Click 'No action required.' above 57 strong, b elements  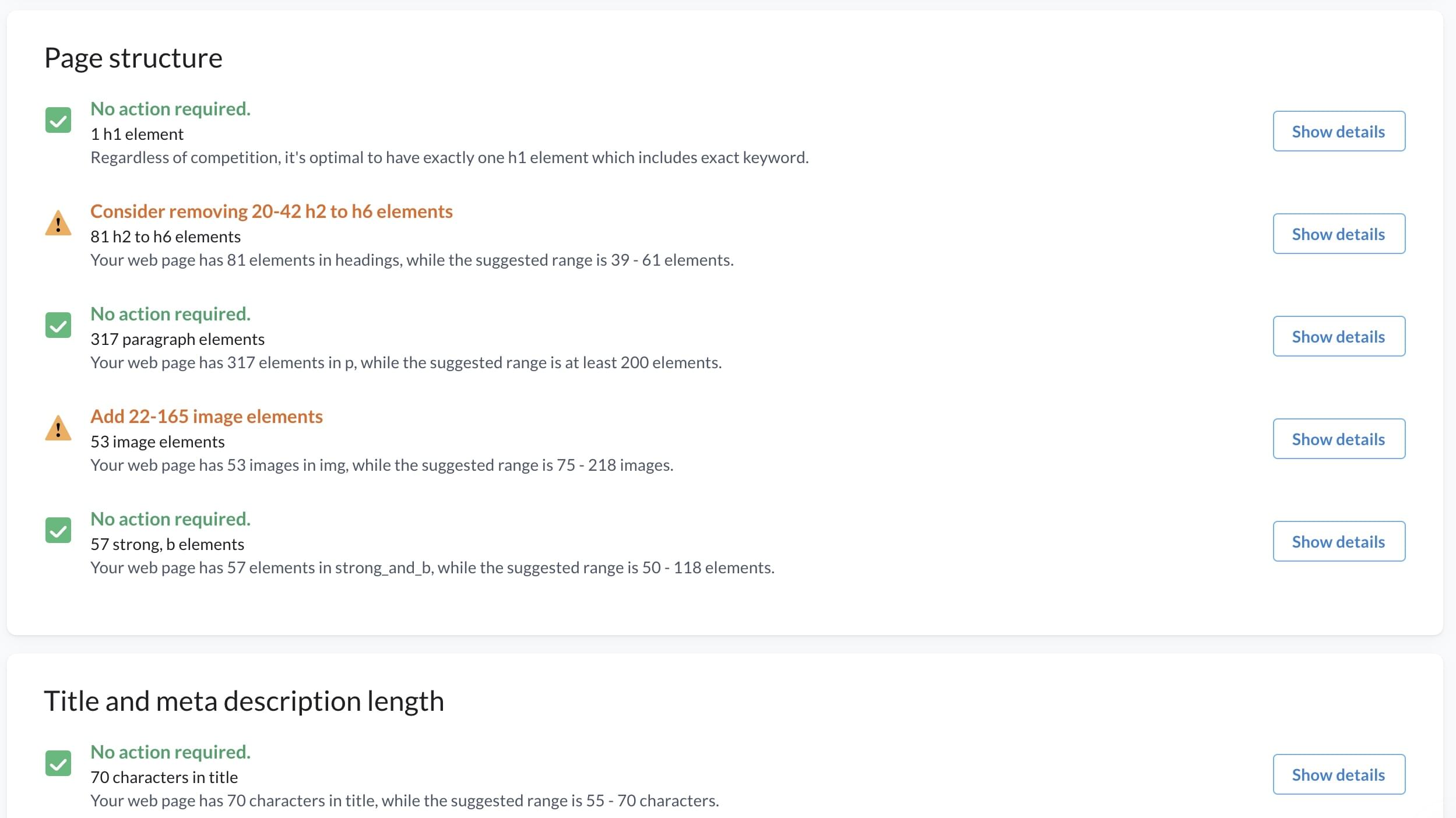(170, 519)
